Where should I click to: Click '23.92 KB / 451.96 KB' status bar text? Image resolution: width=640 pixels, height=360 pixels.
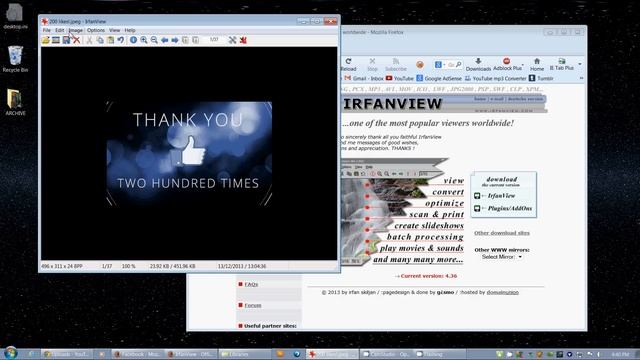coord(172,266)
